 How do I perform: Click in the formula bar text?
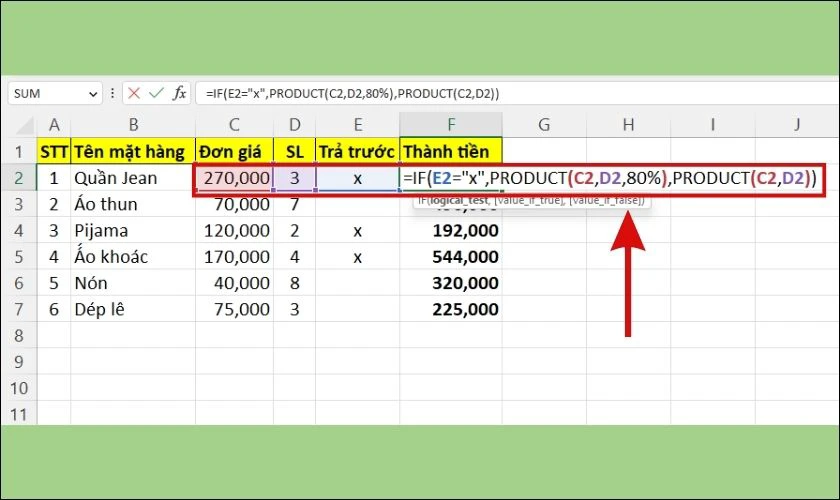[x=352, y=94]
